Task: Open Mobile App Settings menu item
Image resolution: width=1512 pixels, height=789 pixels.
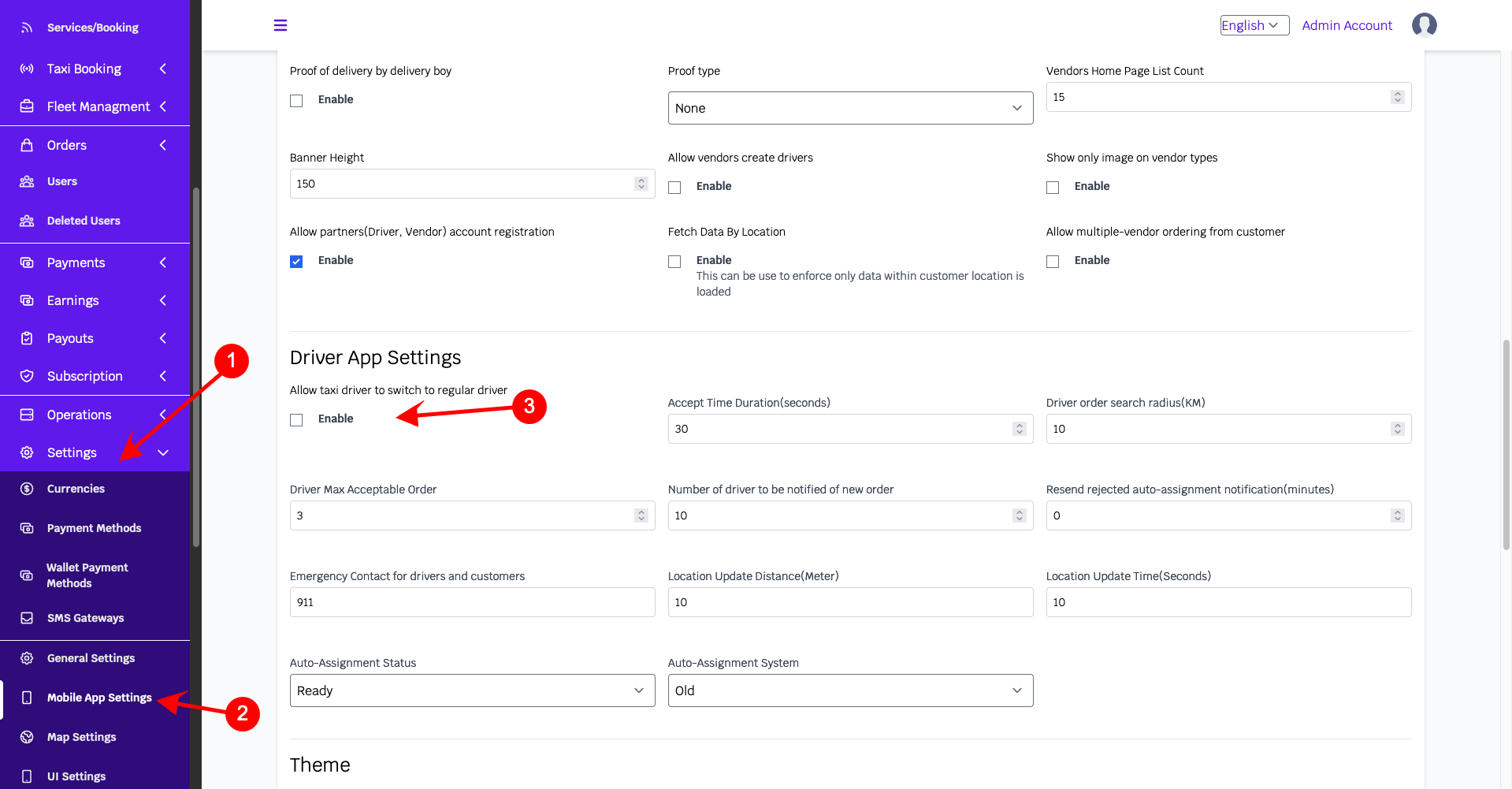Action: click(99, 698)
